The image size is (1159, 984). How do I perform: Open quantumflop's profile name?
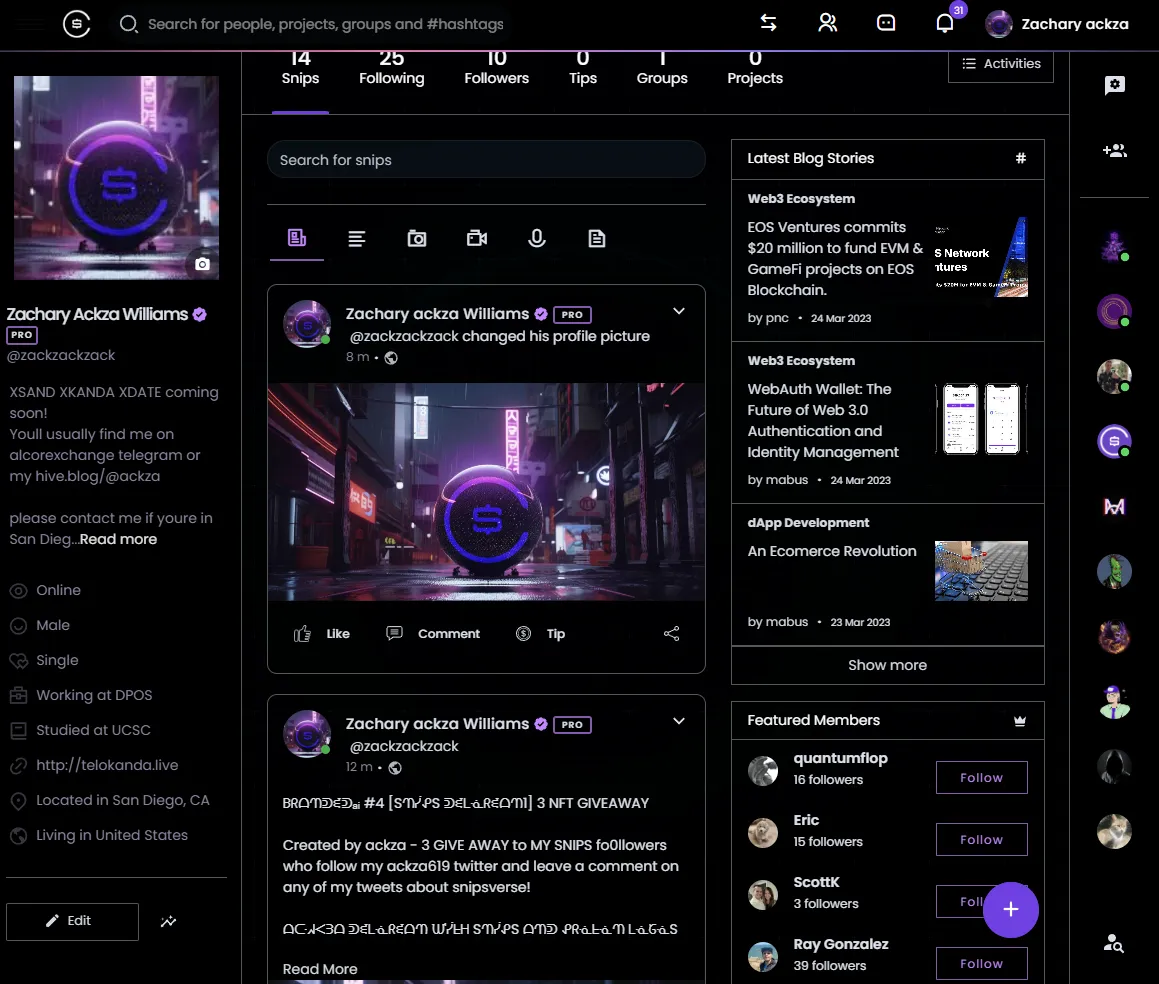[x=840, y=758]
